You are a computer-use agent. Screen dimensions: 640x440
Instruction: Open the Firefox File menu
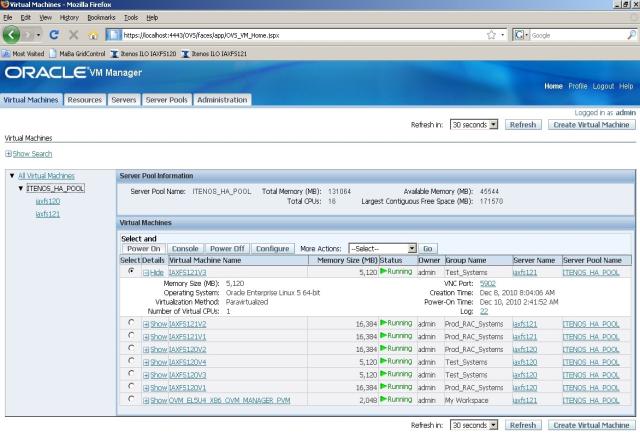(x=8, y=18)
